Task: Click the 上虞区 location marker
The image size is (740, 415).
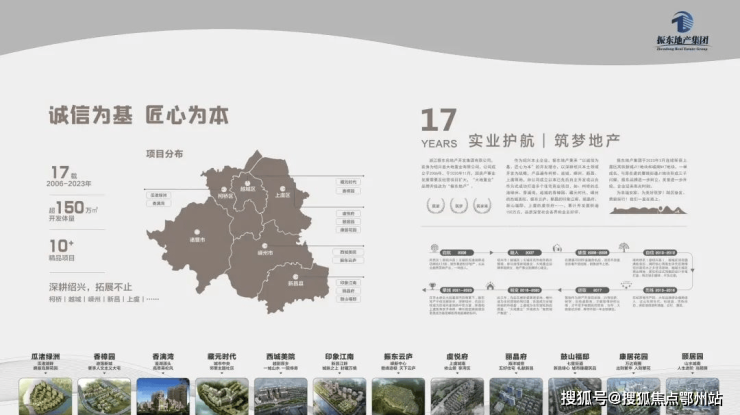Action: pyautogui.click(x=282, y=190)
